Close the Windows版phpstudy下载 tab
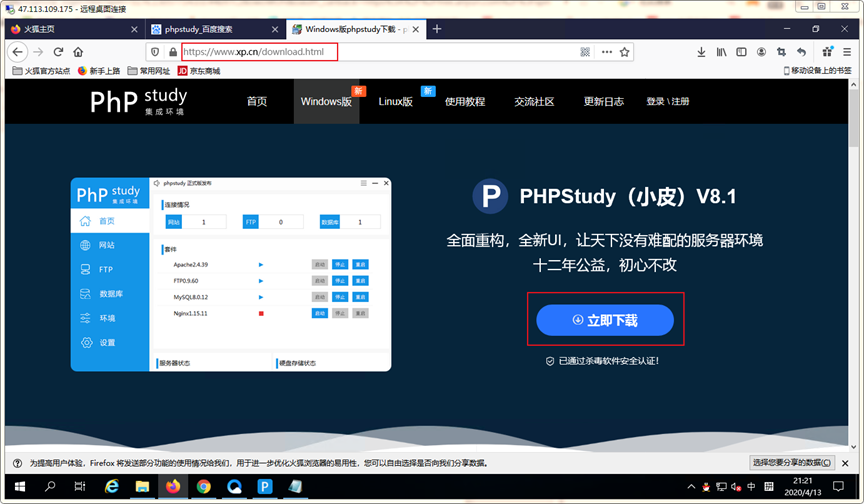Viewport: 864px width, 504px height. coord(416,29)
